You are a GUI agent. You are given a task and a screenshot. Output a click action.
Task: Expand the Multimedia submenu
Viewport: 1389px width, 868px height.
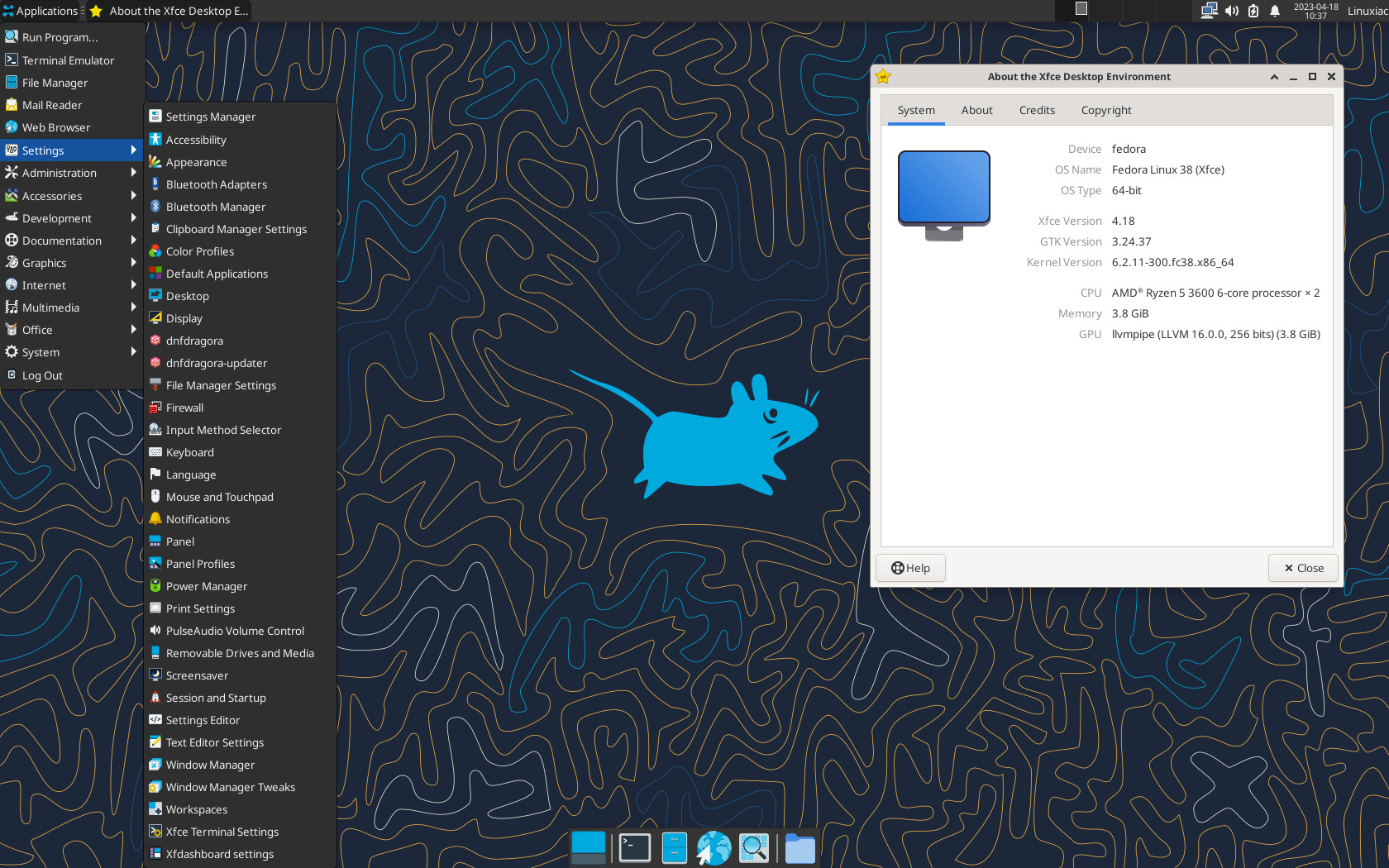tap(71, 308)
